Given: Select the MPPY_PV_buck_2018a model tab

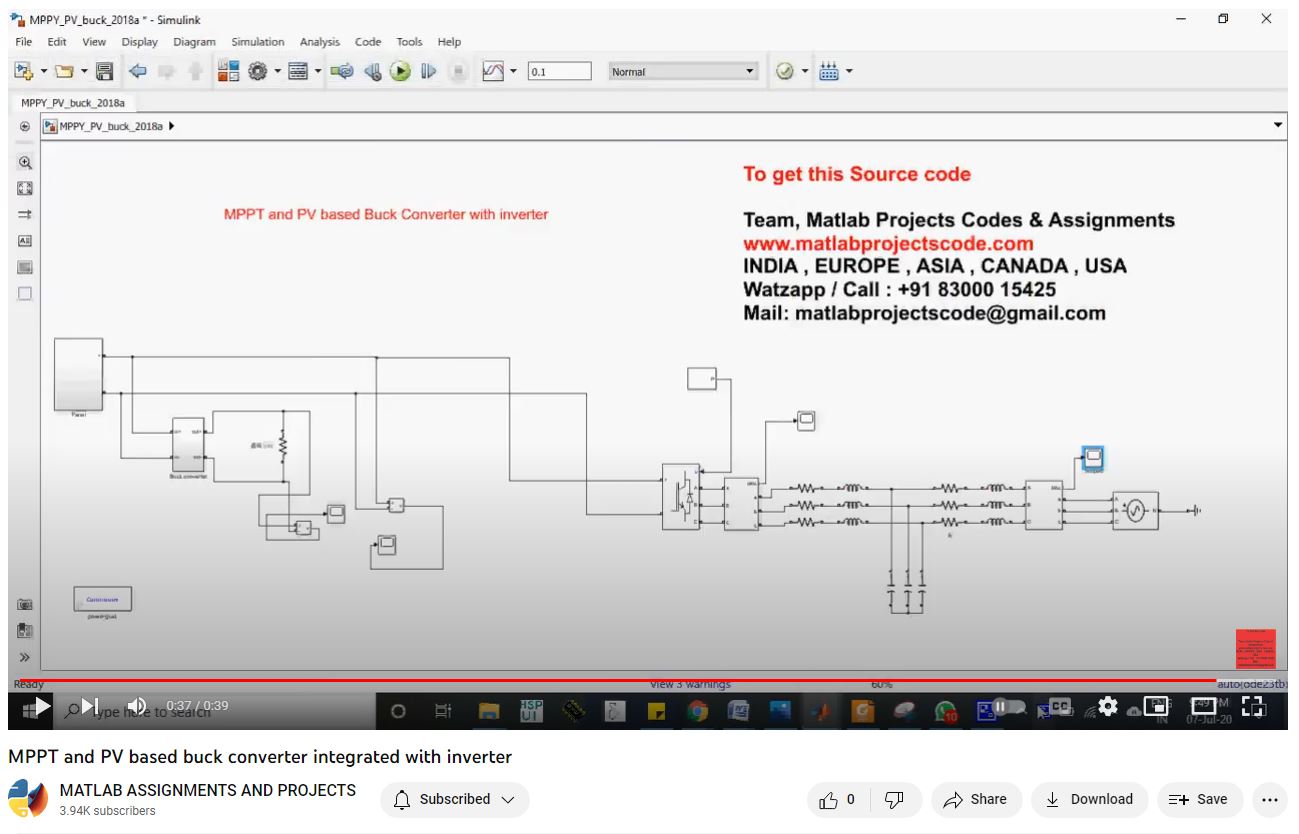Looking at the screenshot, I should point(73,102).
